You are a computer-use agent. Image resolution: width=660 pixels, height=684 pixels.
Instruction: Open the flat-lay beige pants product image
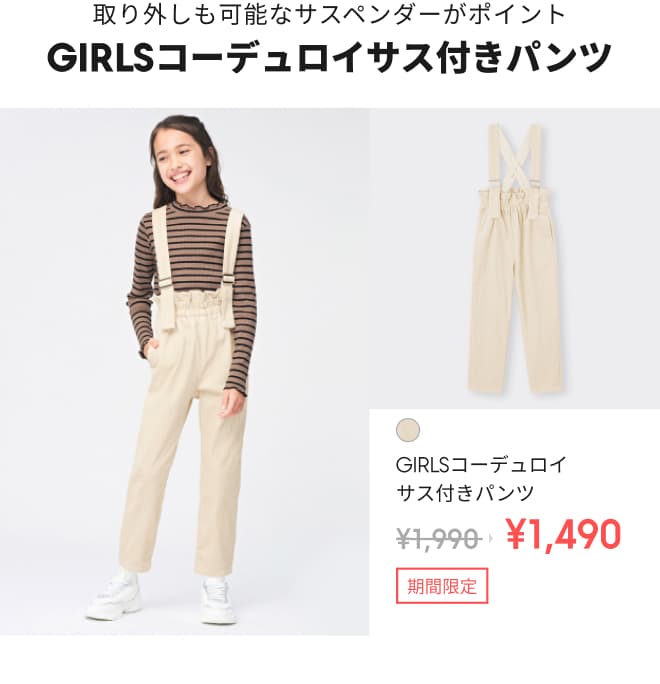click(515, 258)
